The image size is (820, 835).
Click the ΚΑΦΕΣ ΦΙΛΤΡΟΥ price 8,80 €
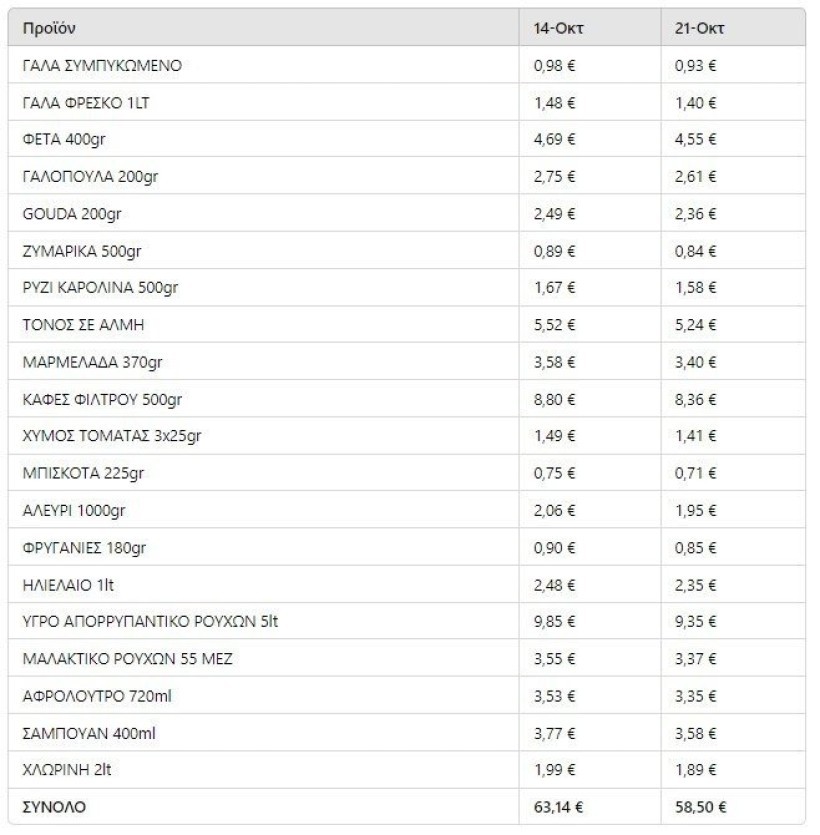click(555, 400)
